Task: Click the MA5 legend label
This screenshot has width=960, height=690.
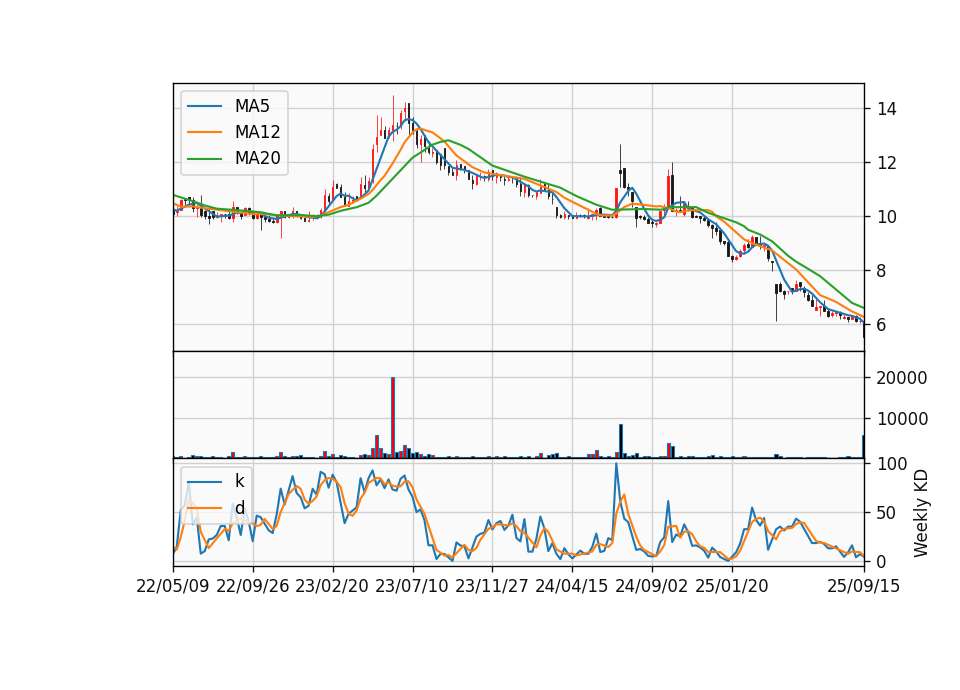Action: [x=252, y=106]
